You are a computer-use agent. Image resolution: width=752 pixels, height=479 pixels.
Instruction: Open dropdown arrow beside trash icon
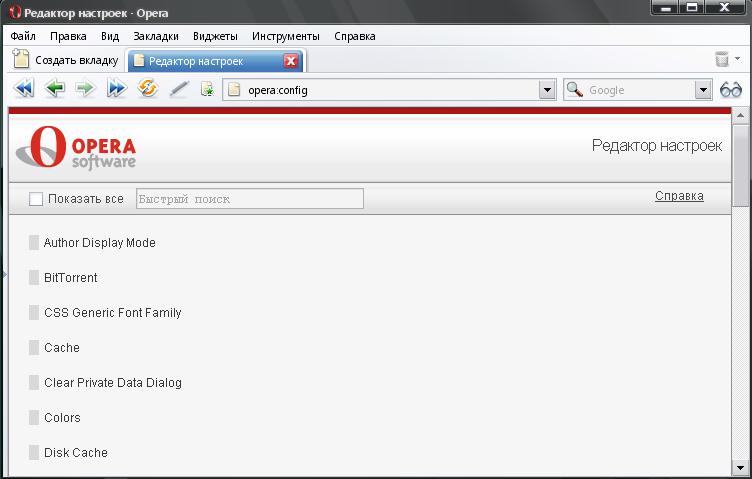coord(737,58)
